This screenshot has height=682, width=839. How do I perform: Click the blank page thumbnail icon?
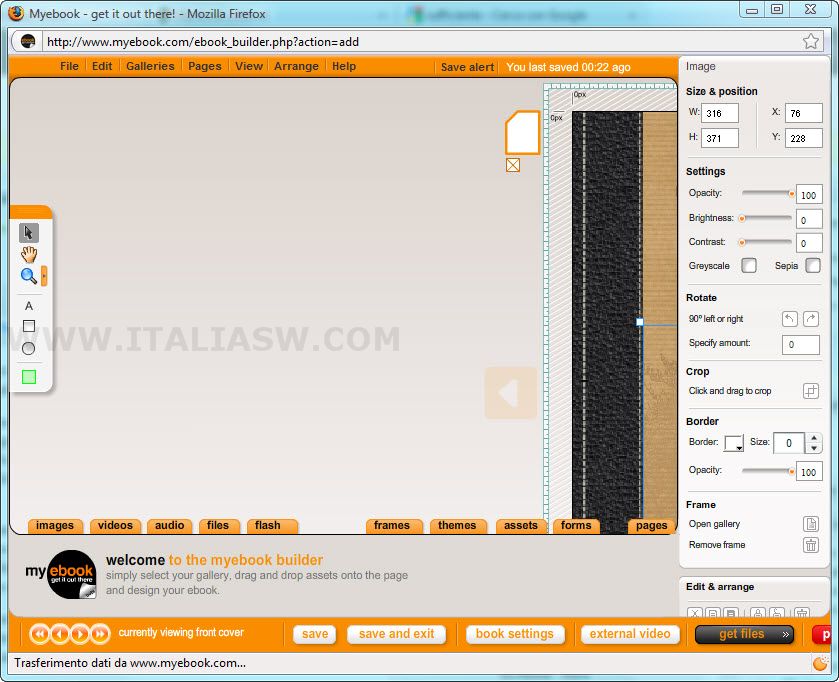(522, 133)
